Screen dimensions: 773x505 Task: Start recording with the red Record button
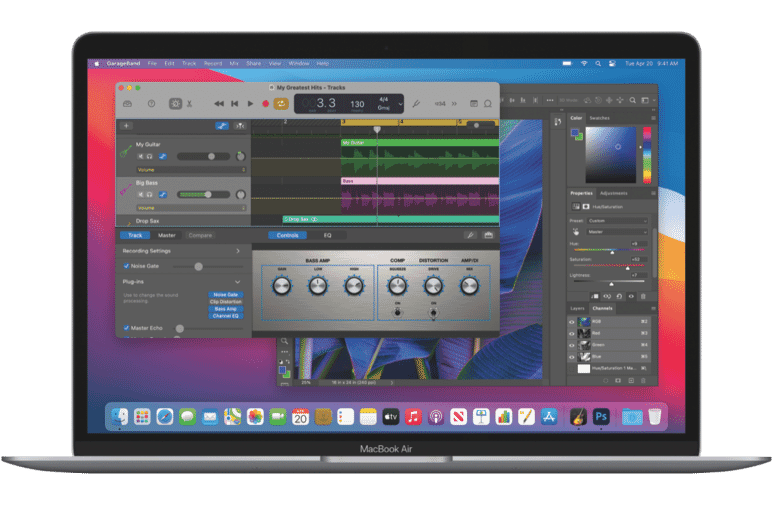(266, 104)
